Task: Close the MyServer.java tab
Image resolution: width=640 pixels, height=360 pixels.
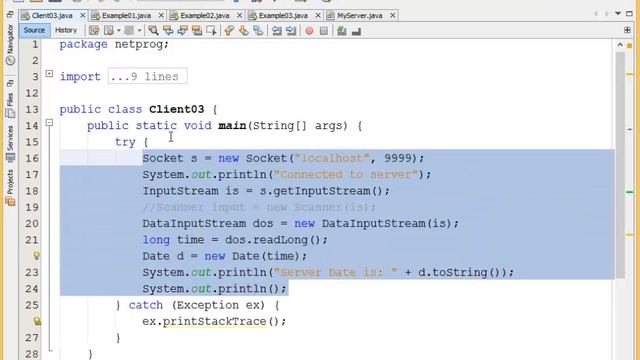Action: [393, 16]
